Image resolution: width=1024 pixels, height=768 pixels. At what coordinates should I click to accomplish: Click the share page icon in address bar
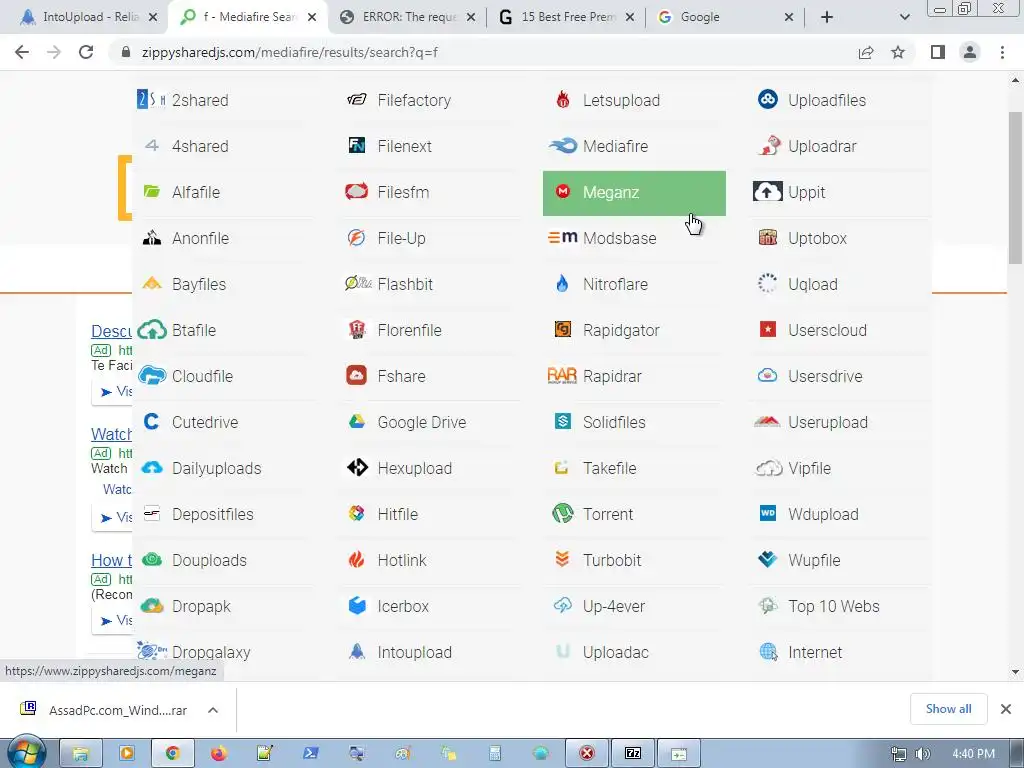866,52
